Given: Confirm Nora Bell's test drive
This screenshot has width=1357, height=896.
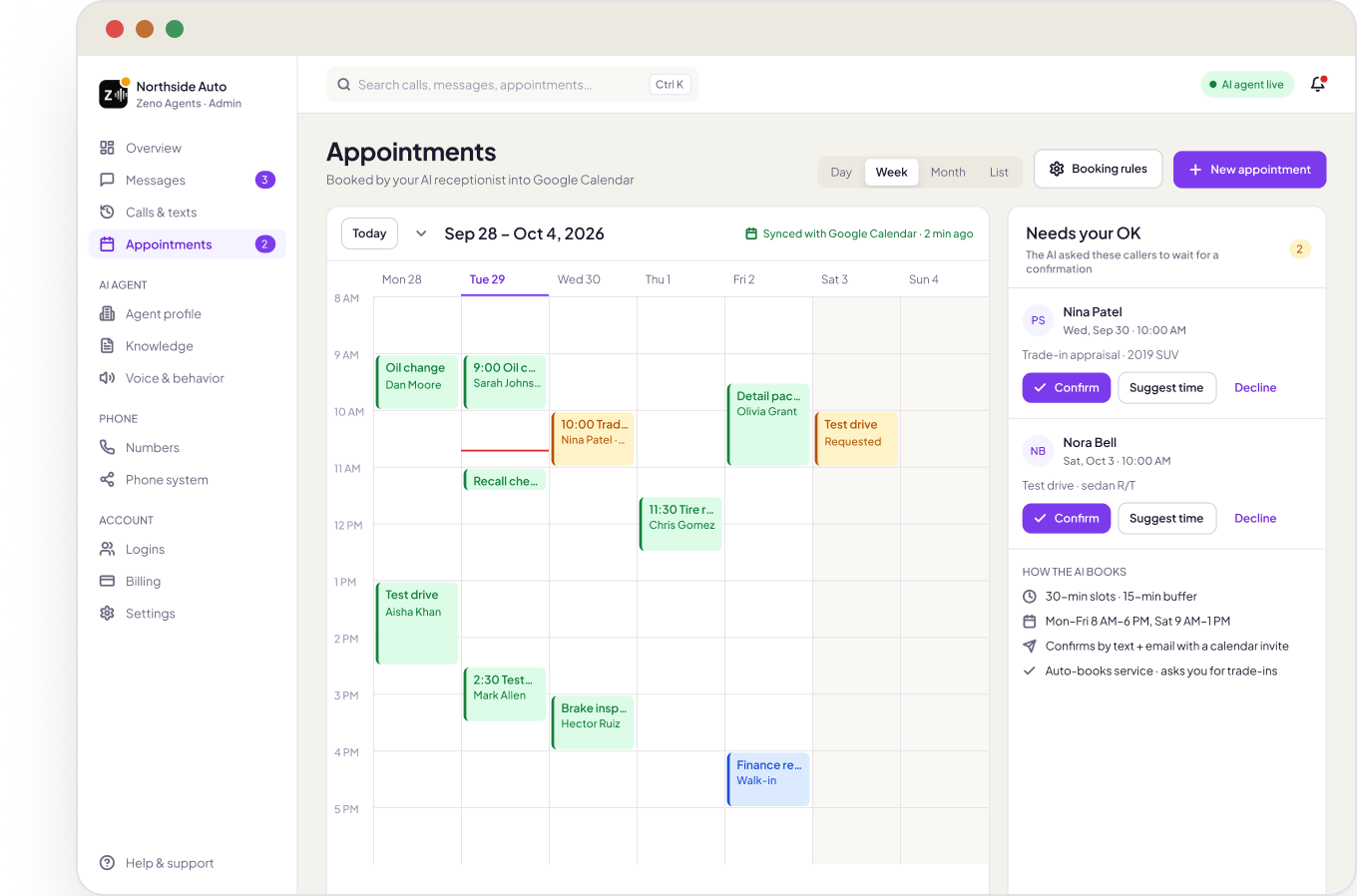Looking at the screenshot, I should click(1066, 518).
